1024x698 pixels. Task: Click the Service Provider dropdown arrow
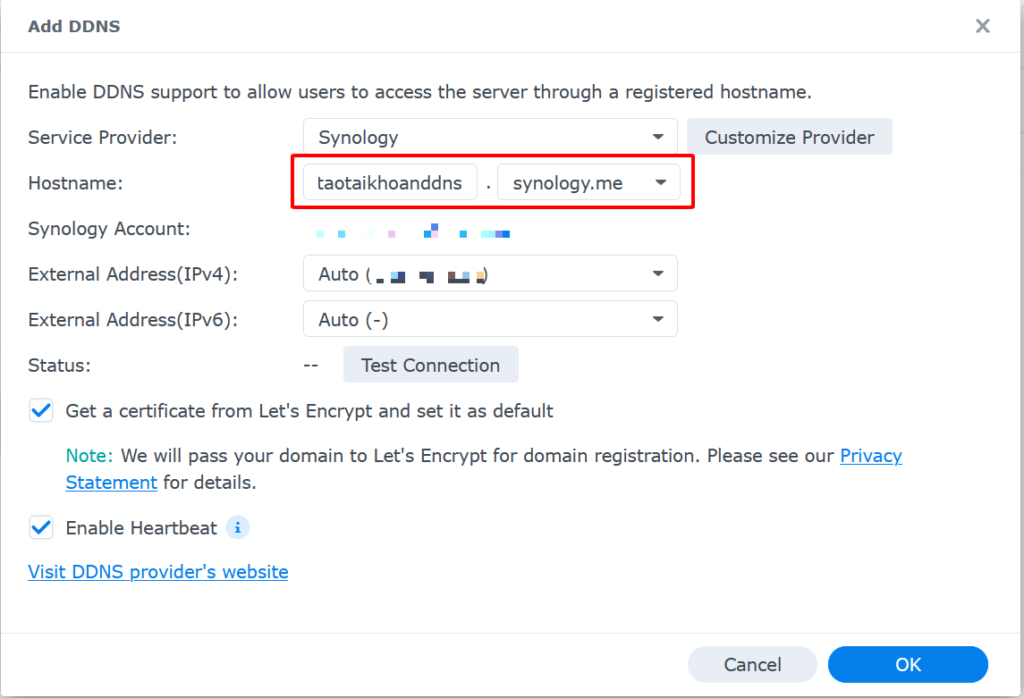(x=659, y=136)
